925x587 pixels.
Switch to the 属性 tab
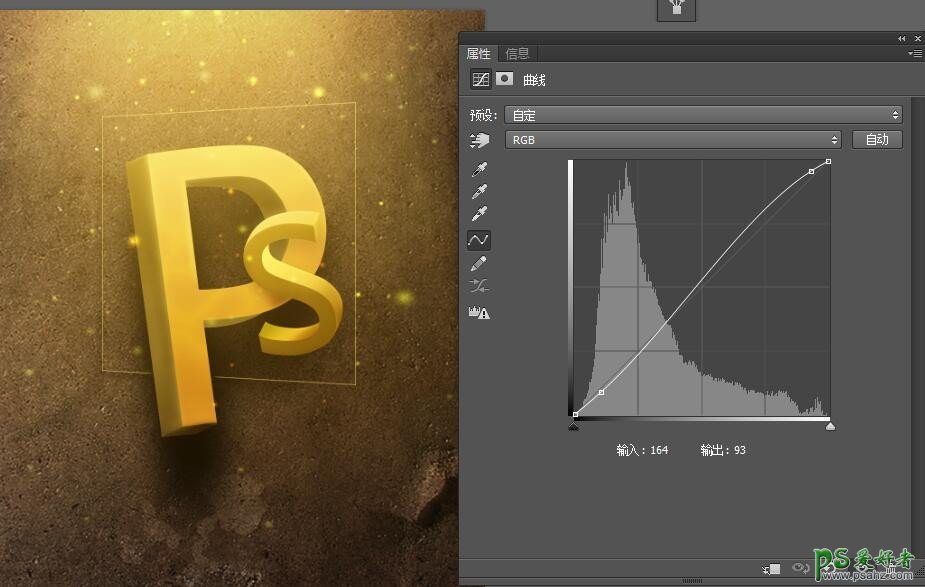(479, 54)
